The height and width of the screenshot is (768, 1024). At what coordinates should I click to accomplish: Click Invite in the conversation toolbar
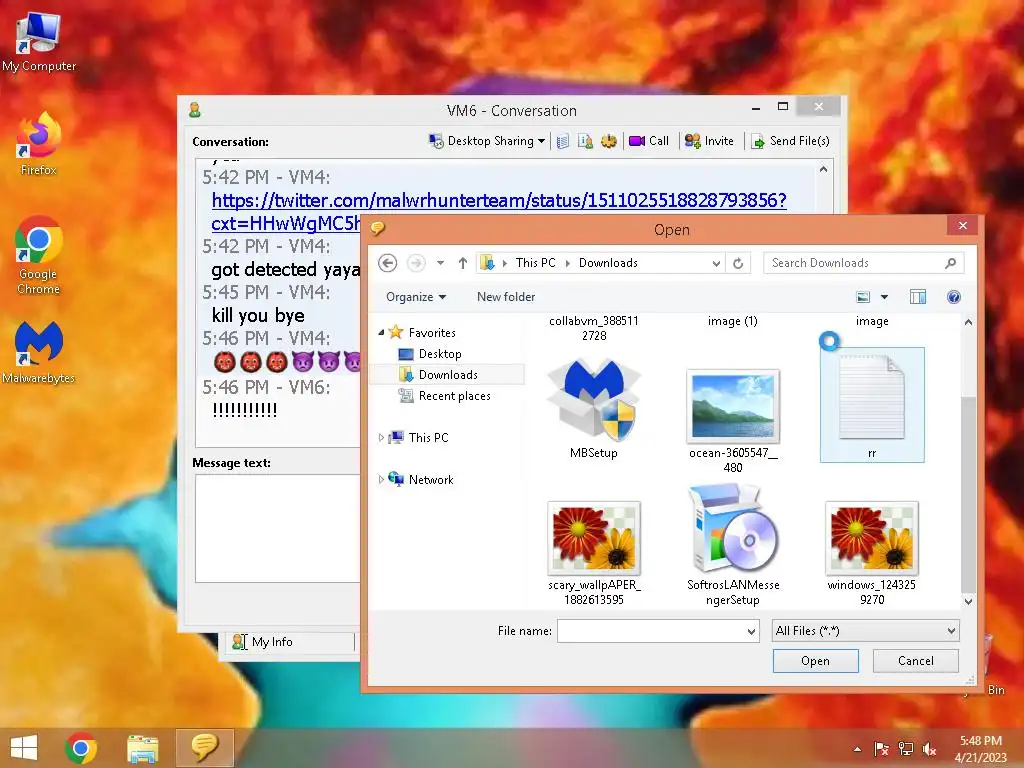pos(709,141)
